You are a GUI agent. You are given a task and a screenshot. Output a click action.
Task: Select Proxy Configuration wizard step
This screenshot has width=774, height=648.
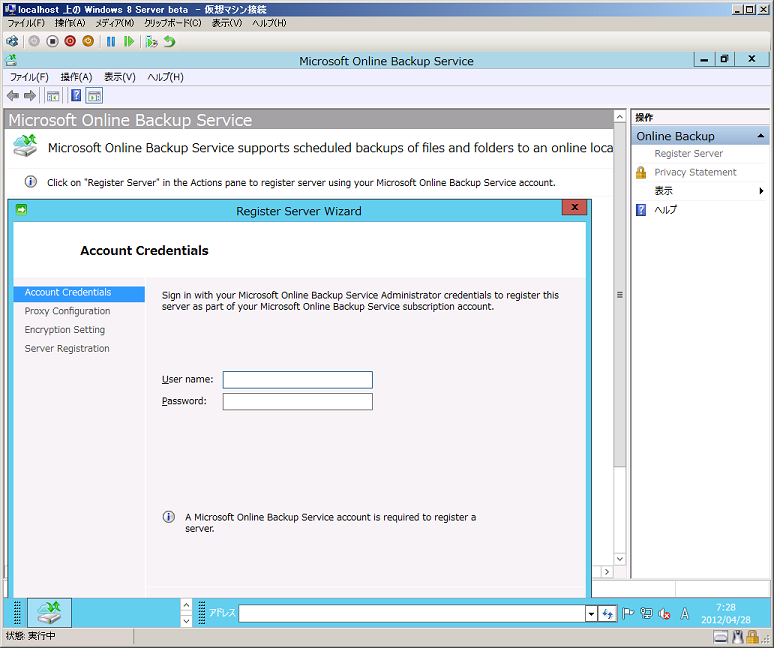point(67,311)
